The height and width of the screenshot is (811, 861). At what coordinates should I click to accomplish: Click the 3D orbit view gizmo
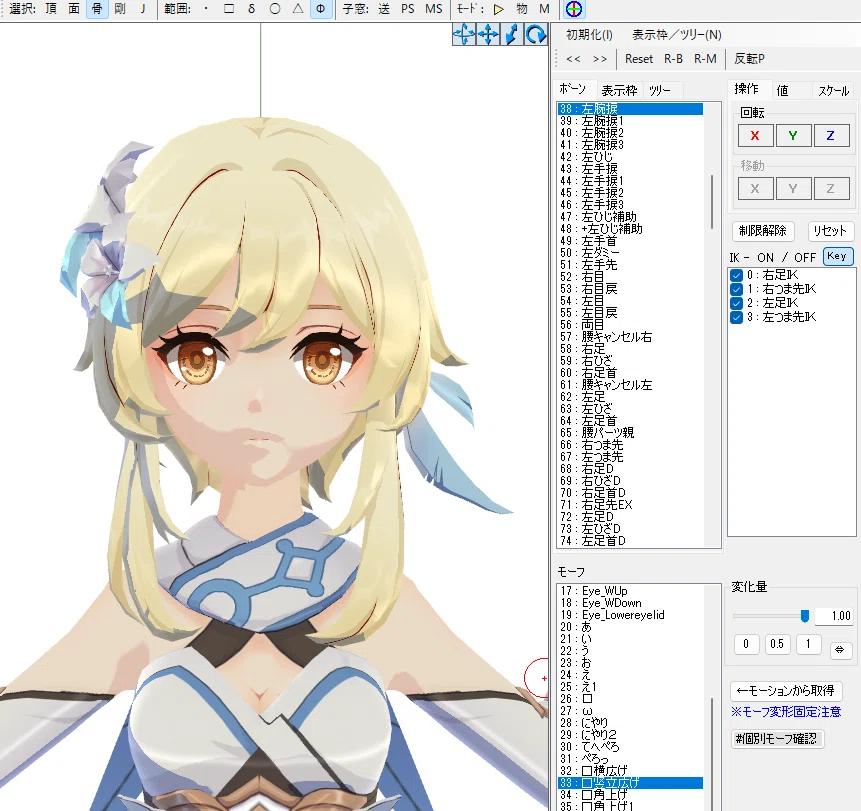464,35
